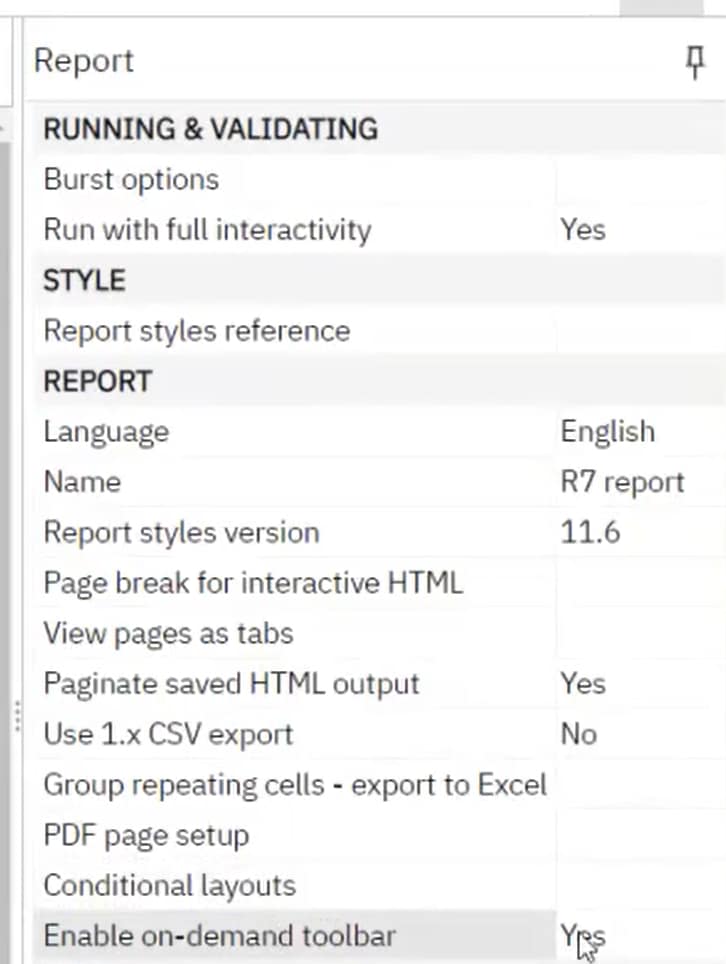Toggle the Use 1.x CSV export value
726x964 pixels.
[579, 734]
